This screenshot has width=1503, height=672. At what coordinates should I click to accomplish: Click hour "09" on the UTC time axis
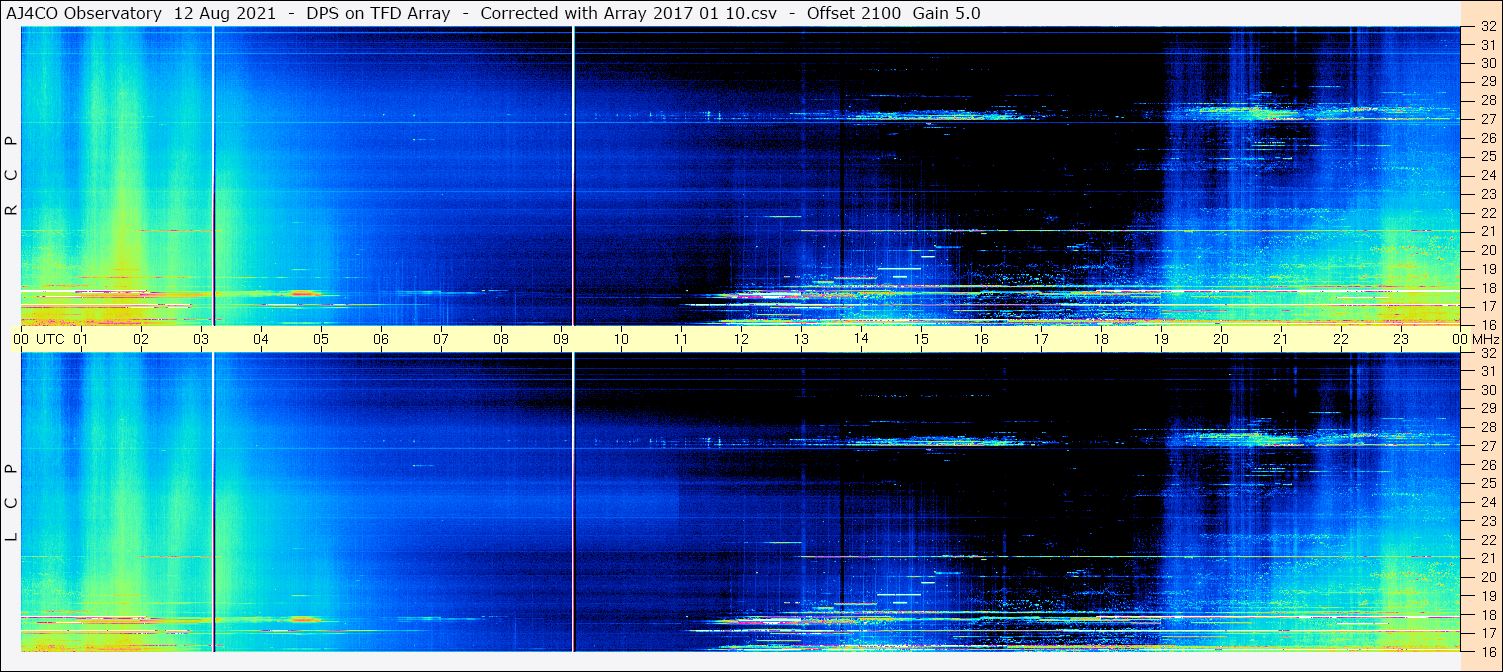561,339
